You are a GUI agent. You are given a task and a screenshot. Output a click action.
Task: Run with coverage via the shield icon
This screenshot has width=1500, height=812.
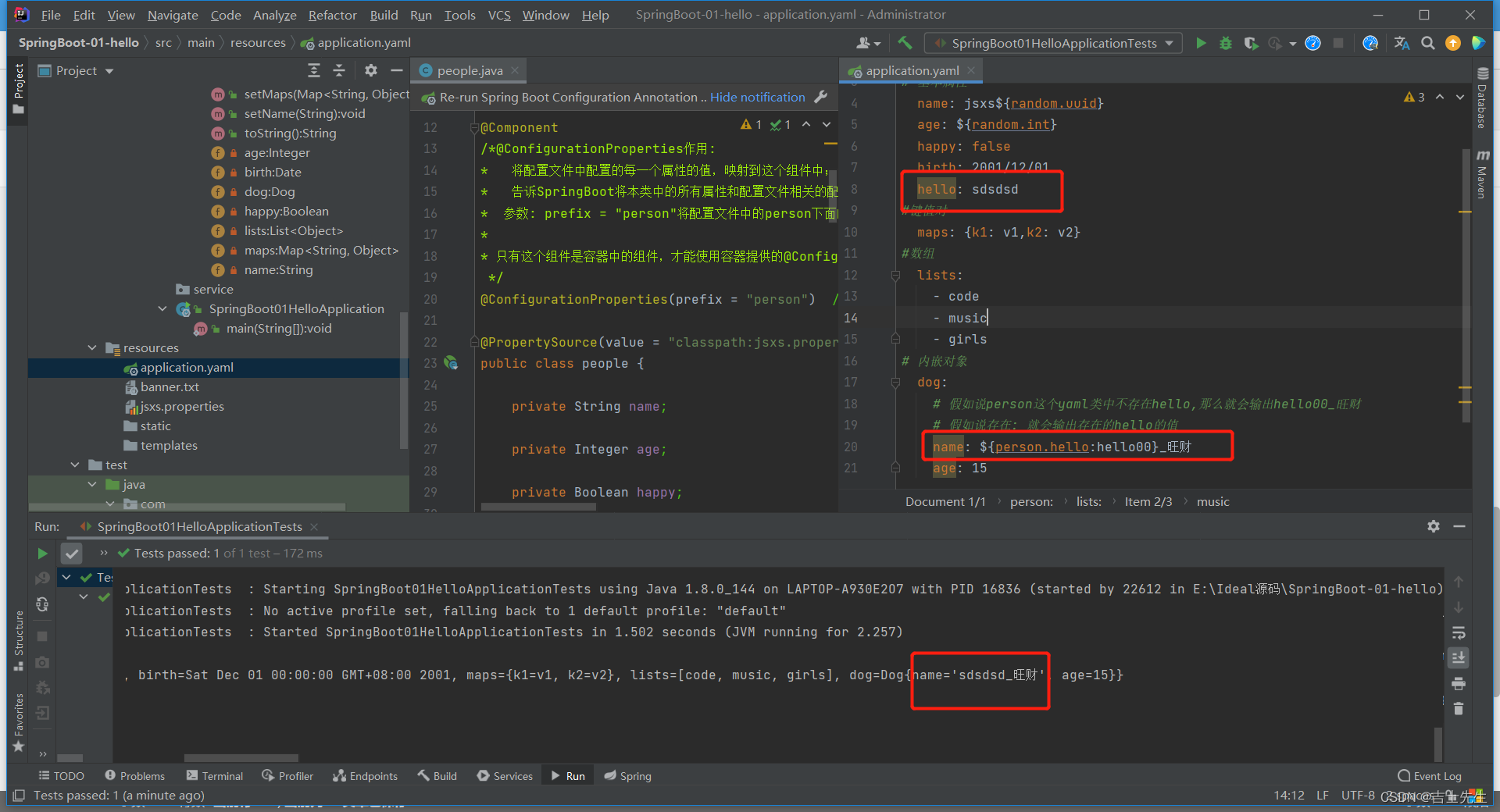point(1251,43)
